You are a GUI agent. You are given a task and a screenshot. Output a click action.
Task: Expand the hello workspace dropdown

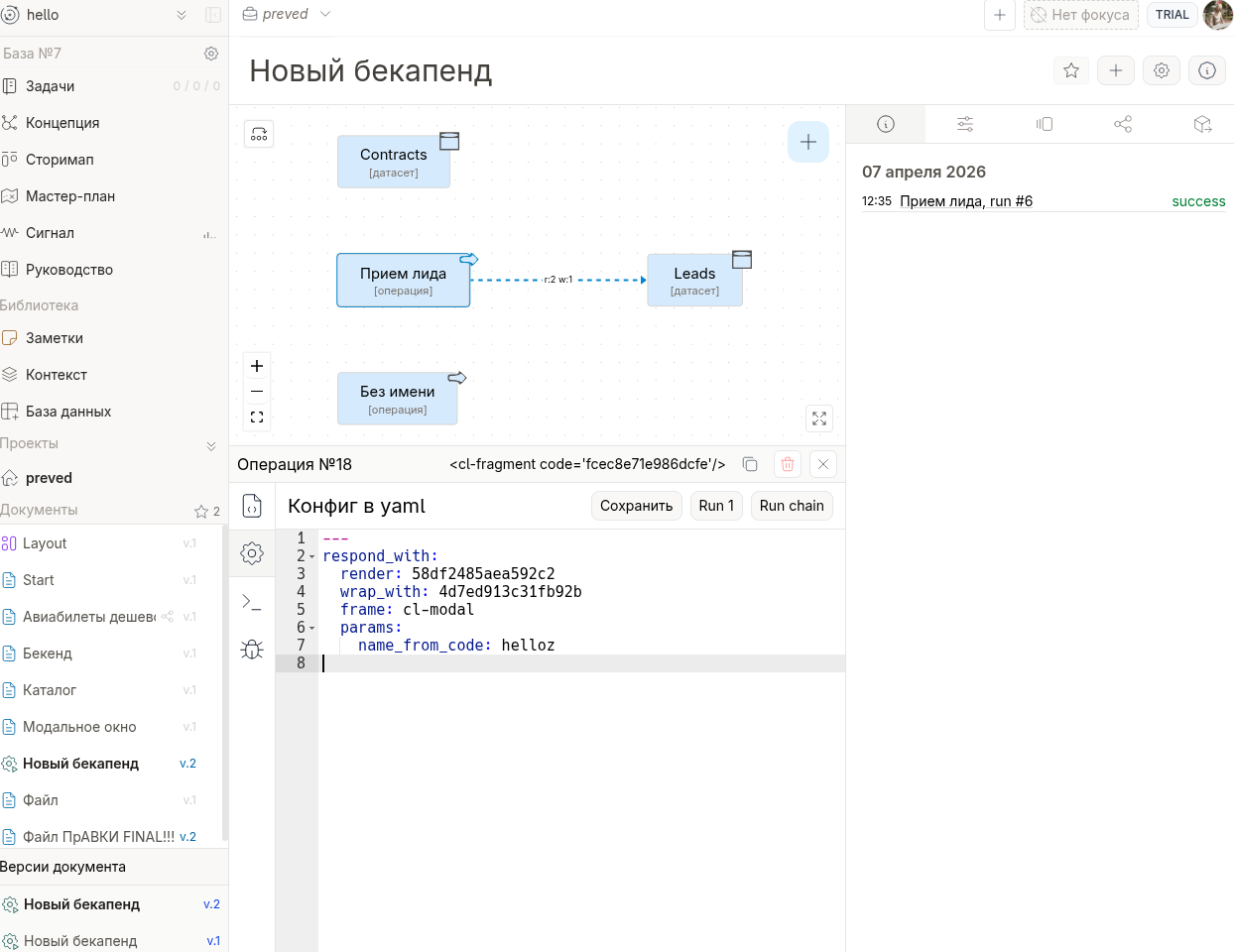pos(182,15)
